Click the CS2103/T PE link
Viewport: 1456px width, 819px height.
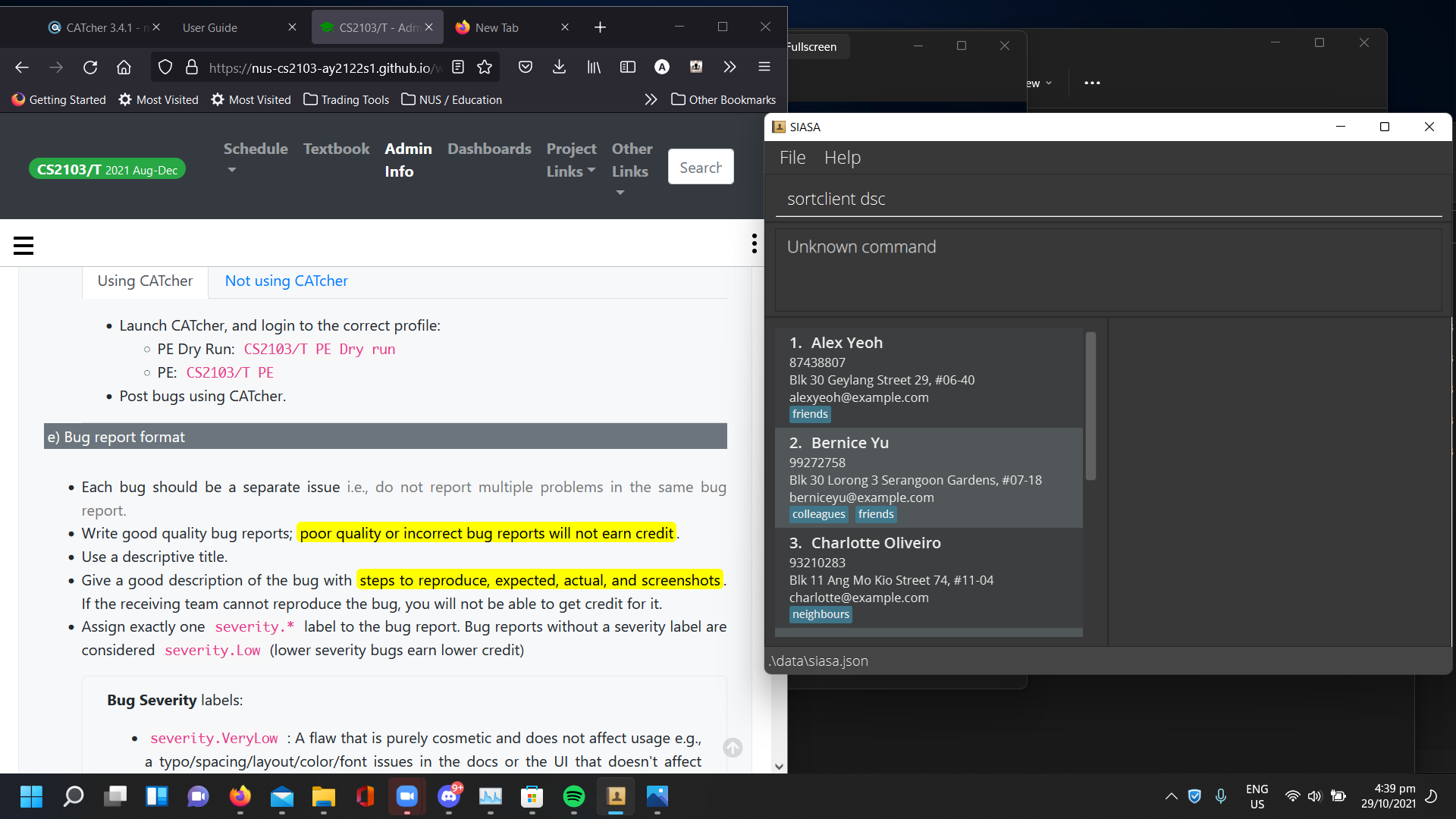coord(230,372)
